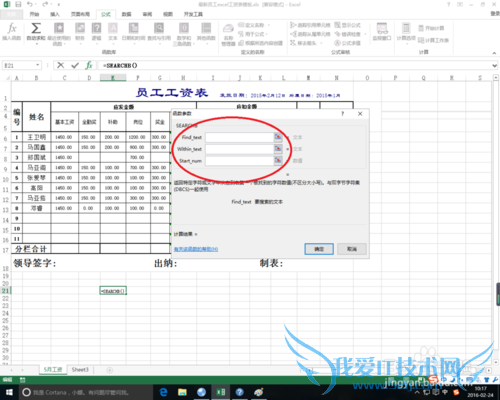
Task: Focus the Start_num input field
Action: click(239, 161)
